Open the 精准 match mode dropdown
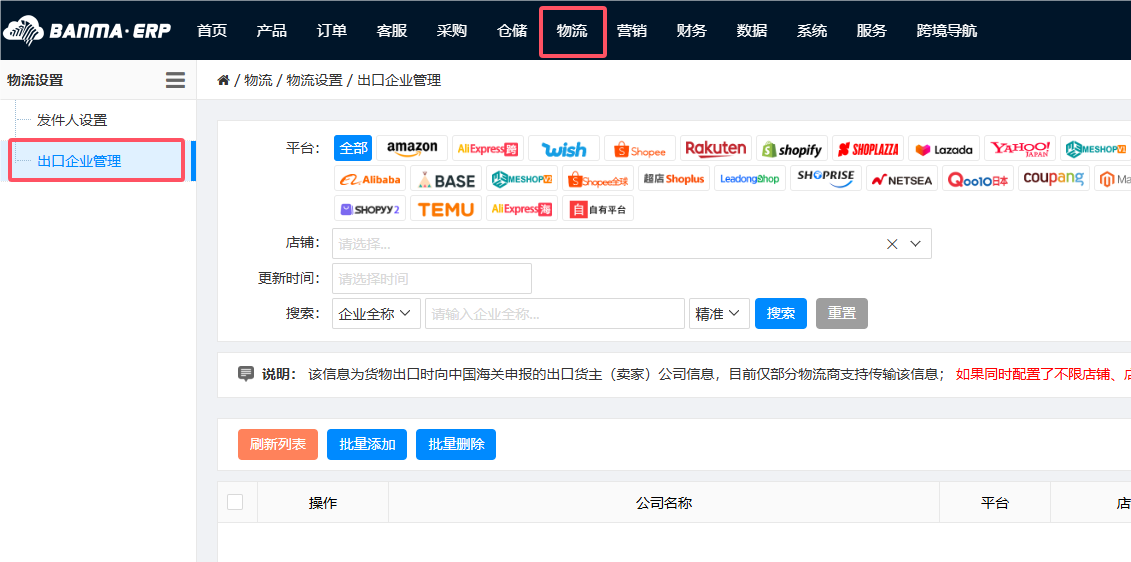 719,314
